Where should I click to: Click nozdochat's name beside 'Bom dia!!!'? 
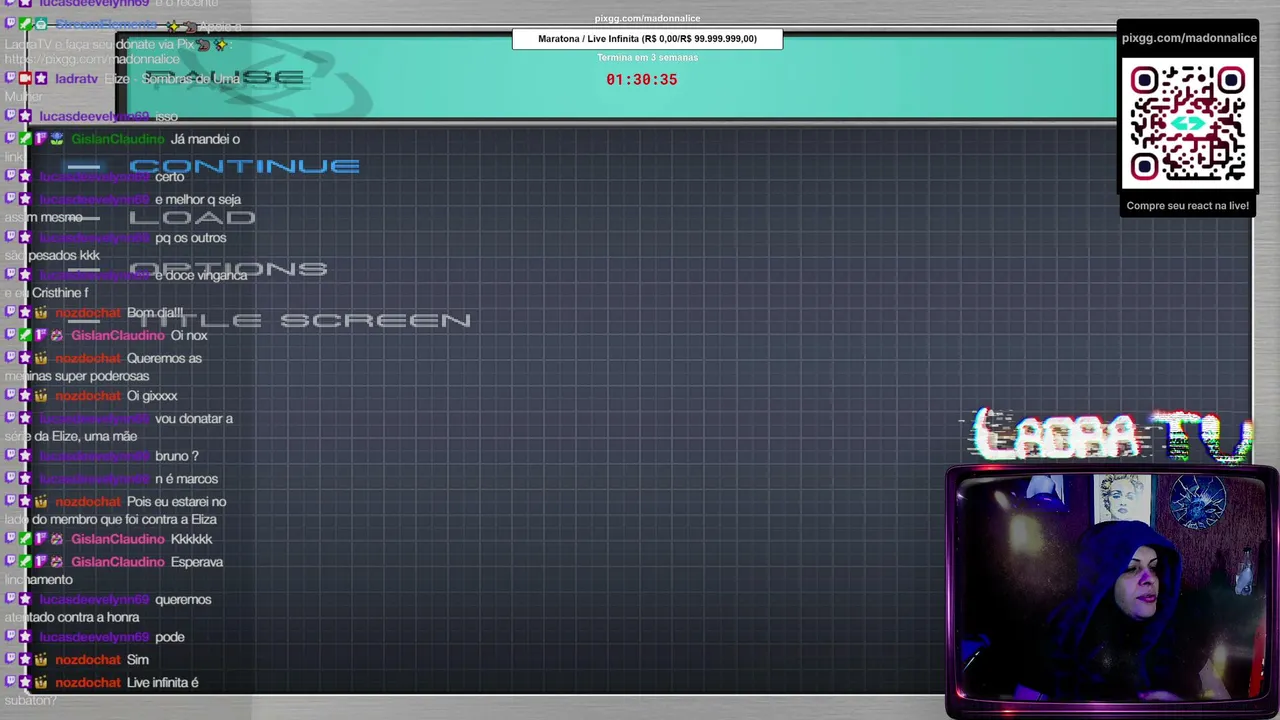point(88,313)
